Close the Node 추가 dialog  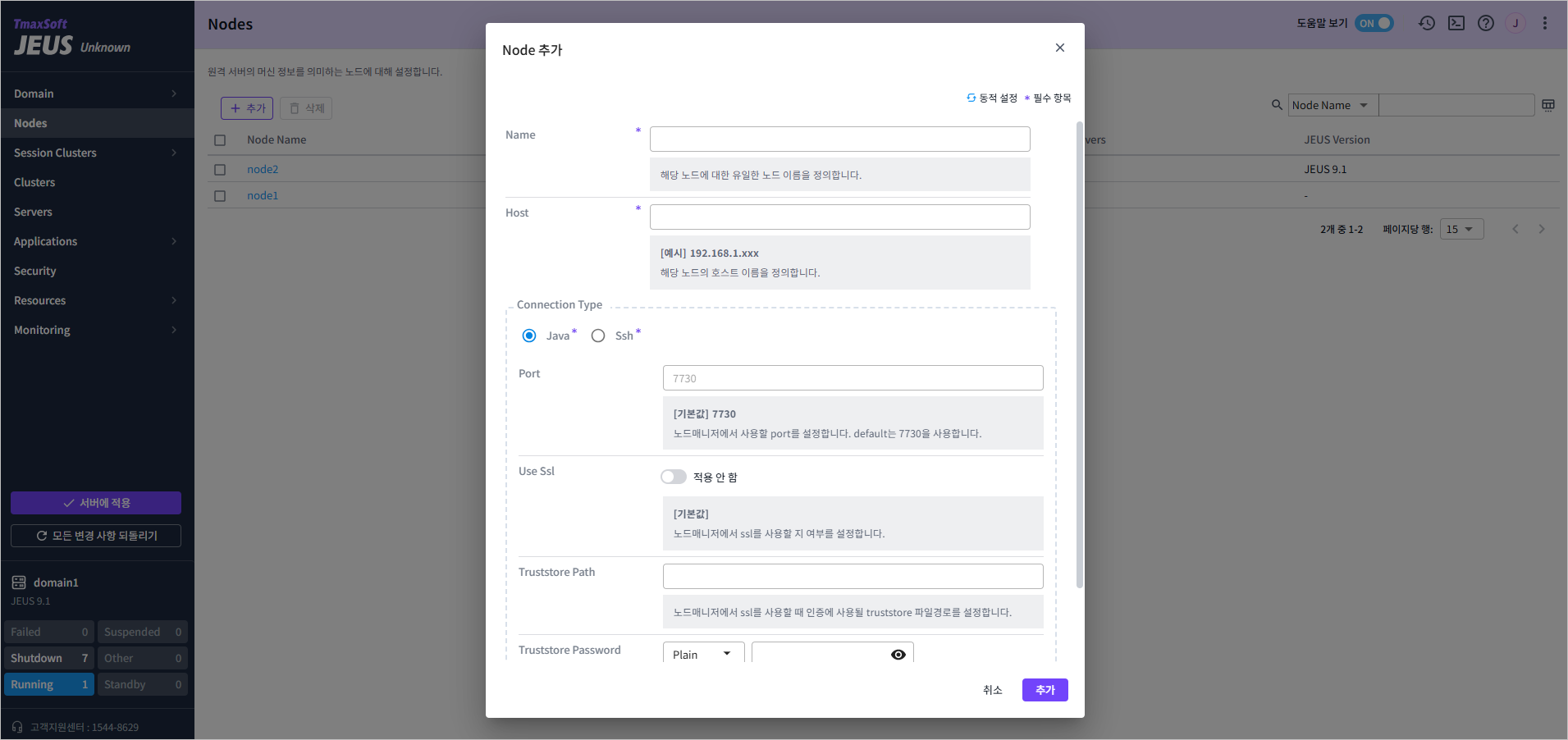(x=1060, y=48)
